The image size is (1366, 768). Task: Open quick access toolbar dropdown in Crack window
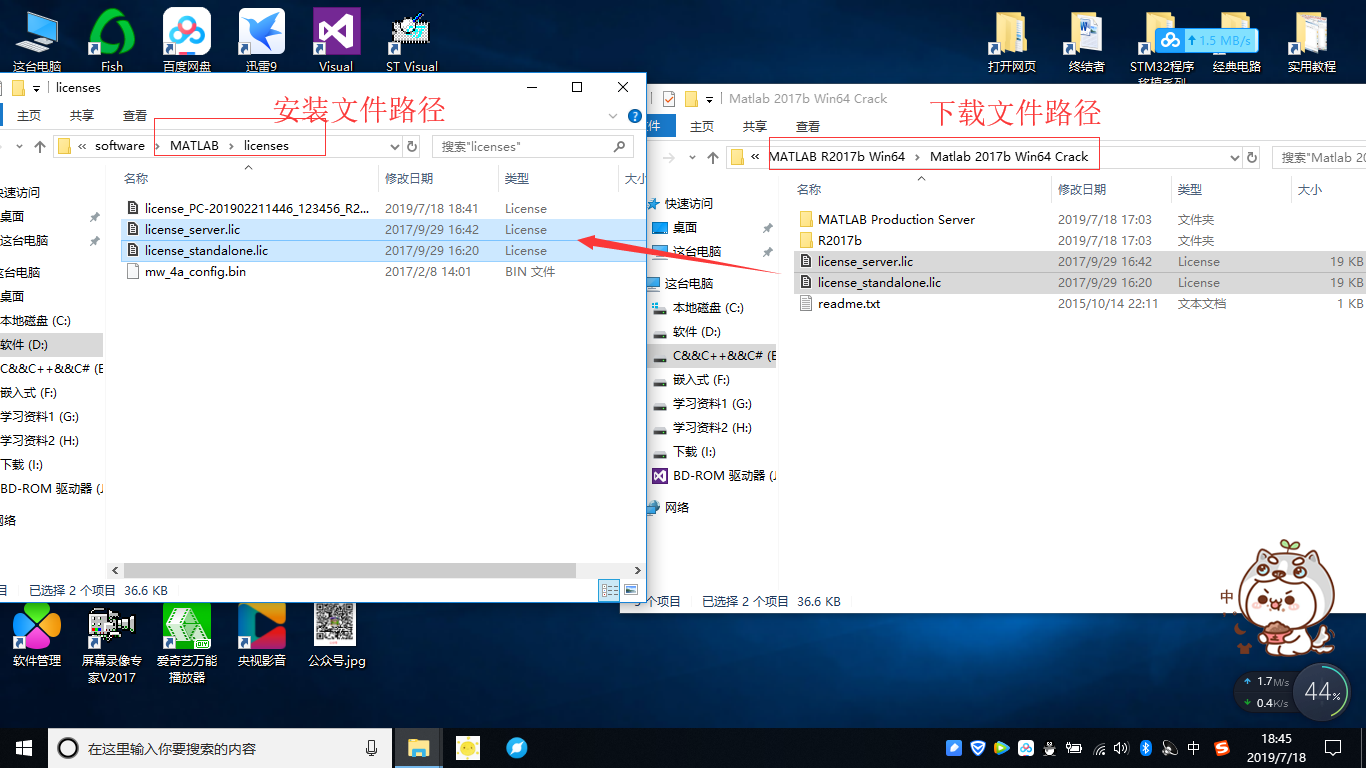pyautogui.click(x=709, y=99)
